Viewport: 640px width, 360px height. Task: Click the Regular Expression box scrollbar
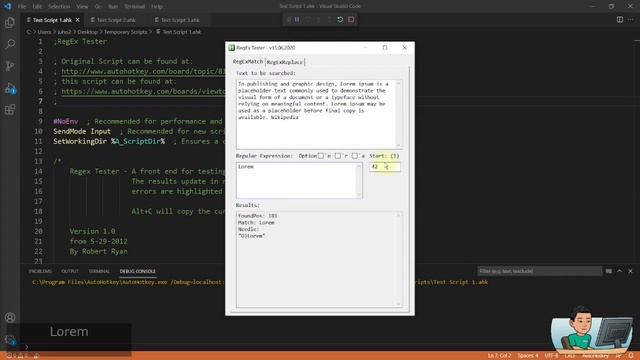[359, 180]
